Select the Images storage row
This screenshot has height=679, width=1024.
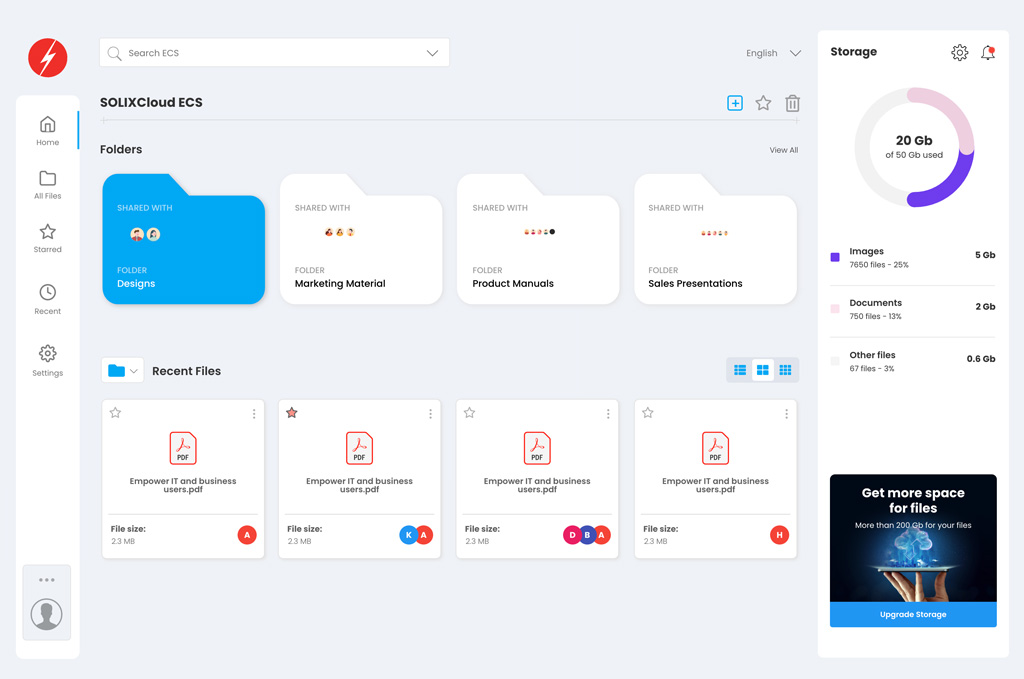click(912, 258)
